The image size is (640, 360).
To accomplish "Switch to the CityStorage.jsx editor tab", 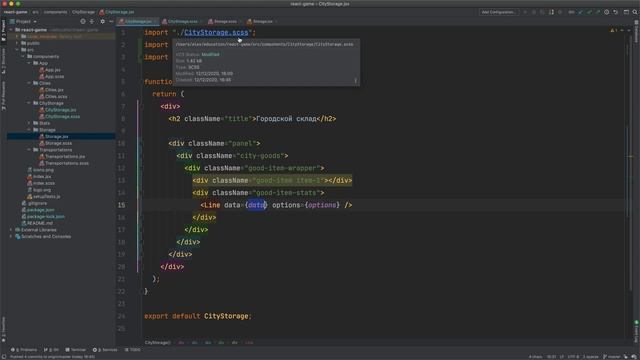I will tap(138, 21).
